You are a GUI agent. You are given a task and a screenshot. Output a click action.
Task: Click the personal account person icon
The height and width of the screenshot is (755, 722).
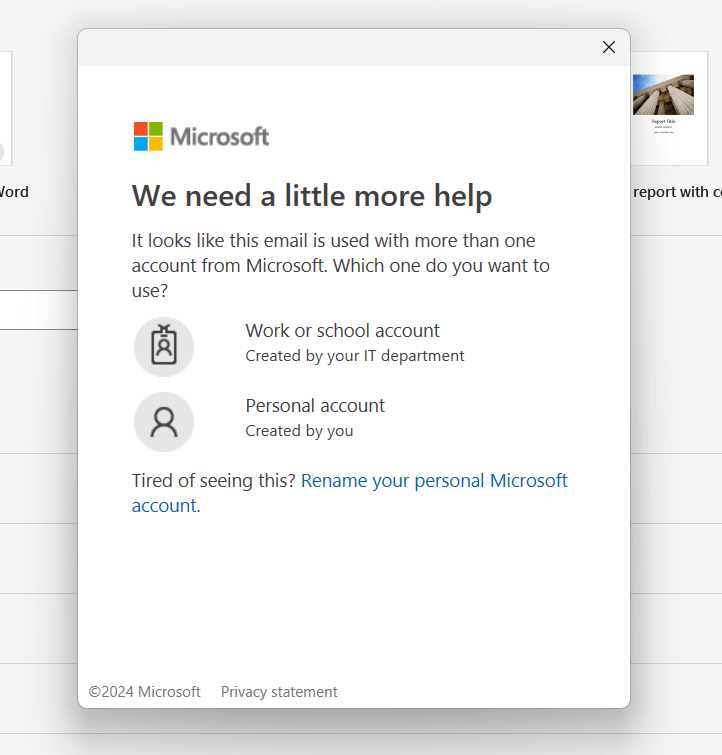click(x=164, y=422)
